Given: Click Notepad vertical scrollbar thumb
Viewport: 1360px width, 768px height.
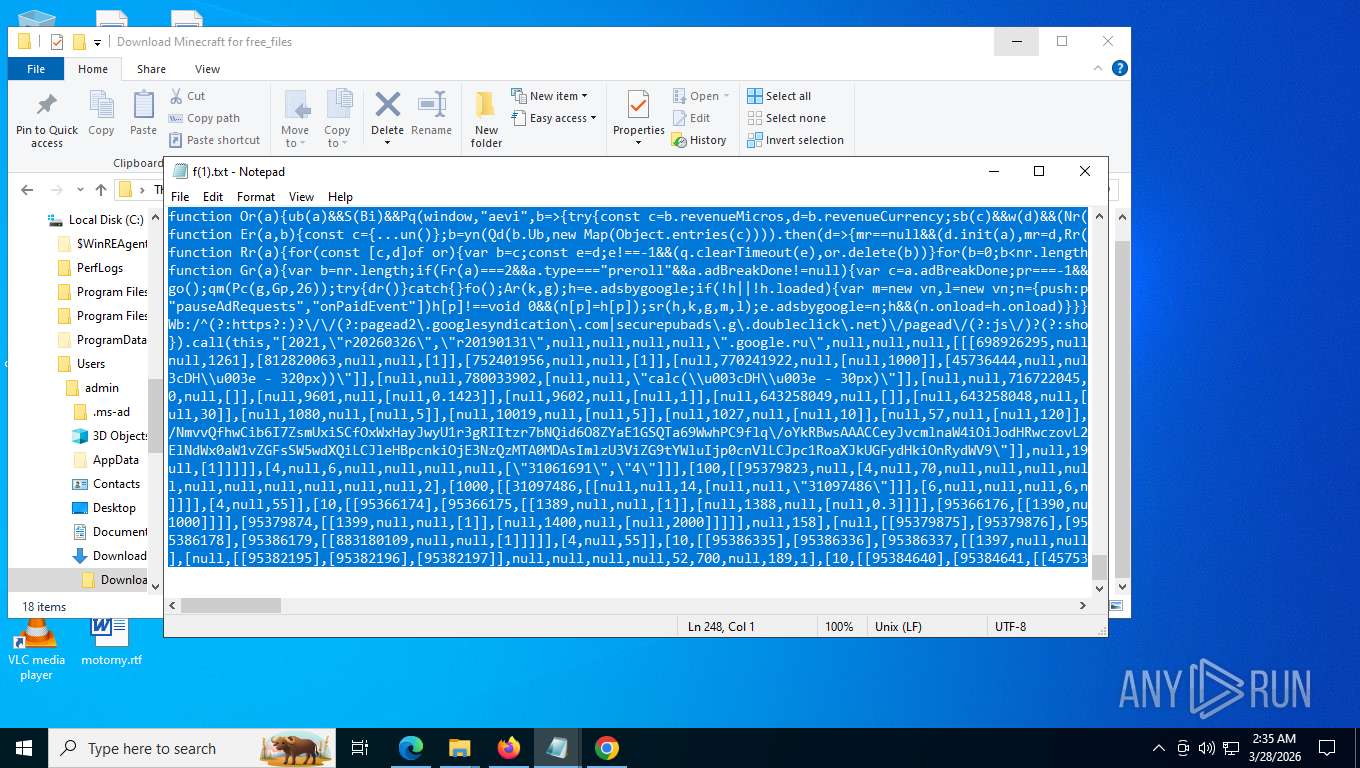Looking at the screenshot, I should coord(1099,567).
